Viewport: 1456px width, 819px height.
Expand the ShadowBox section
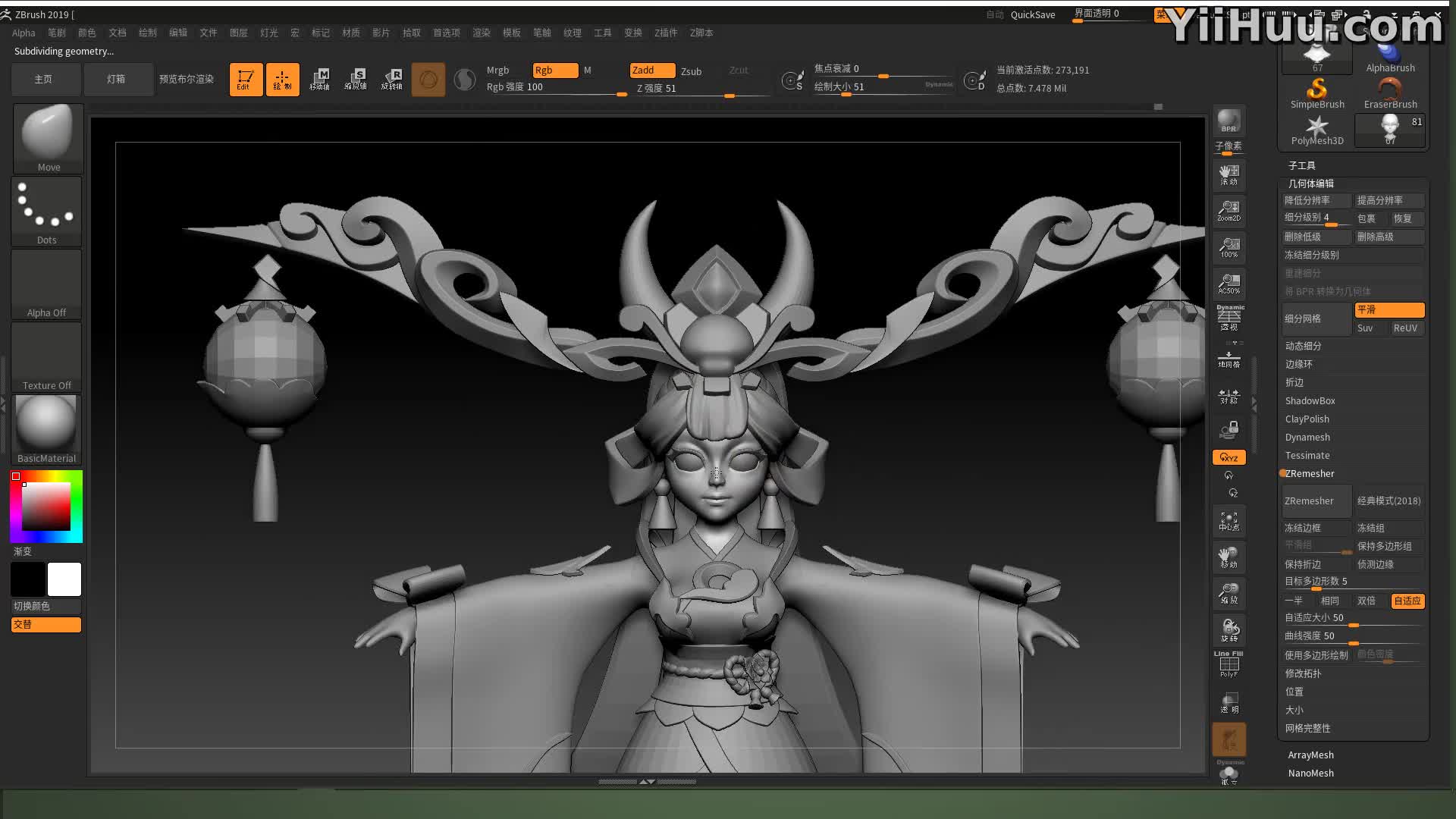(x=1310, y=400)
